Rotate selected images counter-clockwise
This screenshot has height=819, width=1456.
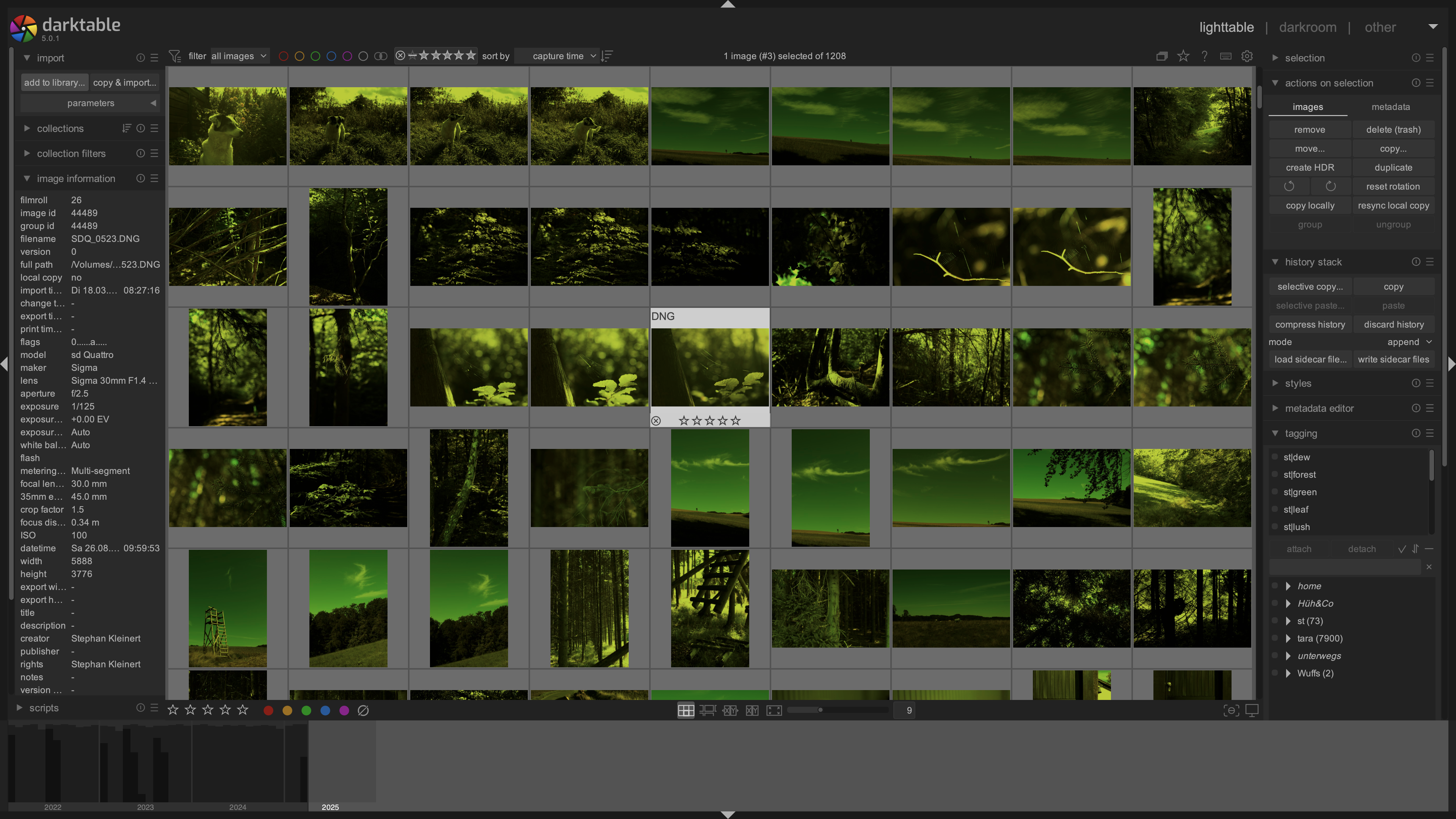coord(1289,187)
